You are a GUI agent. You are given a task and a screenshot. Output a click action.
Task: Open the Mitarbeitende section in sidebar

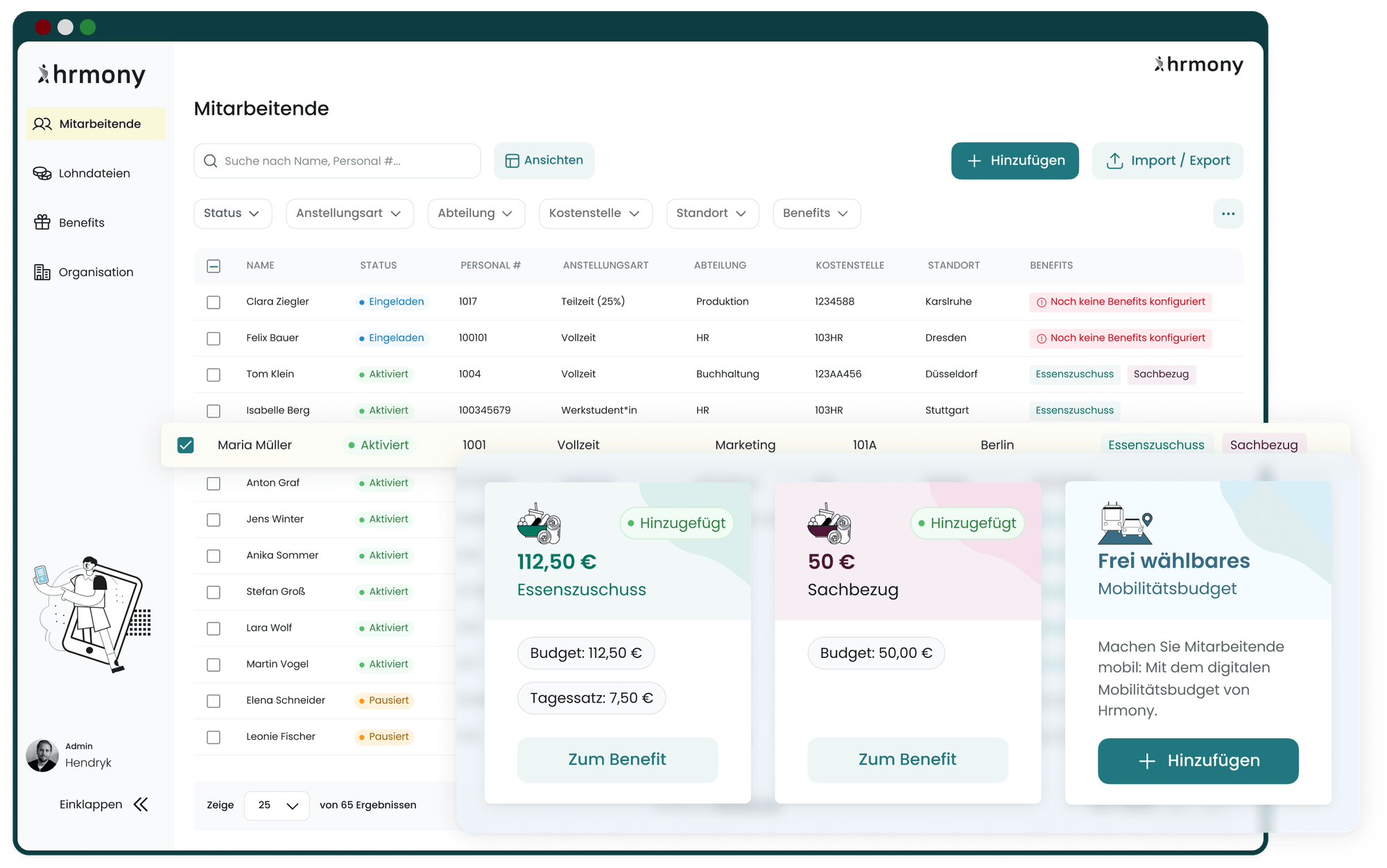(96, 123)
